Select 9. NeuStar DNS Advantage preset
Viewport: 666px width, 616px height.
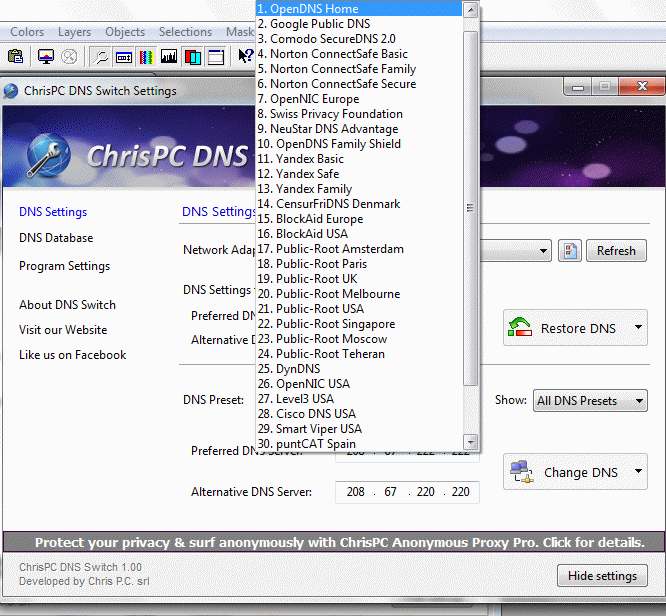click(x=359, y=129)
